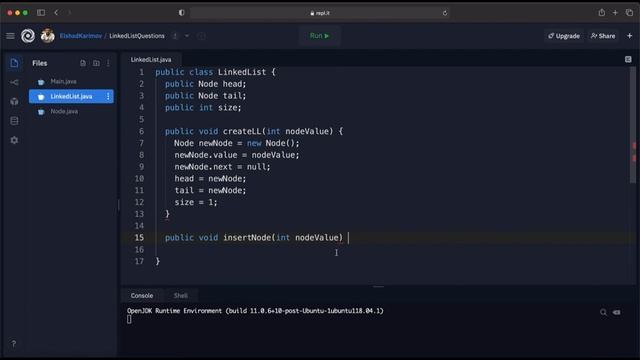Click browser forward arrow

[x=69, y=13]
